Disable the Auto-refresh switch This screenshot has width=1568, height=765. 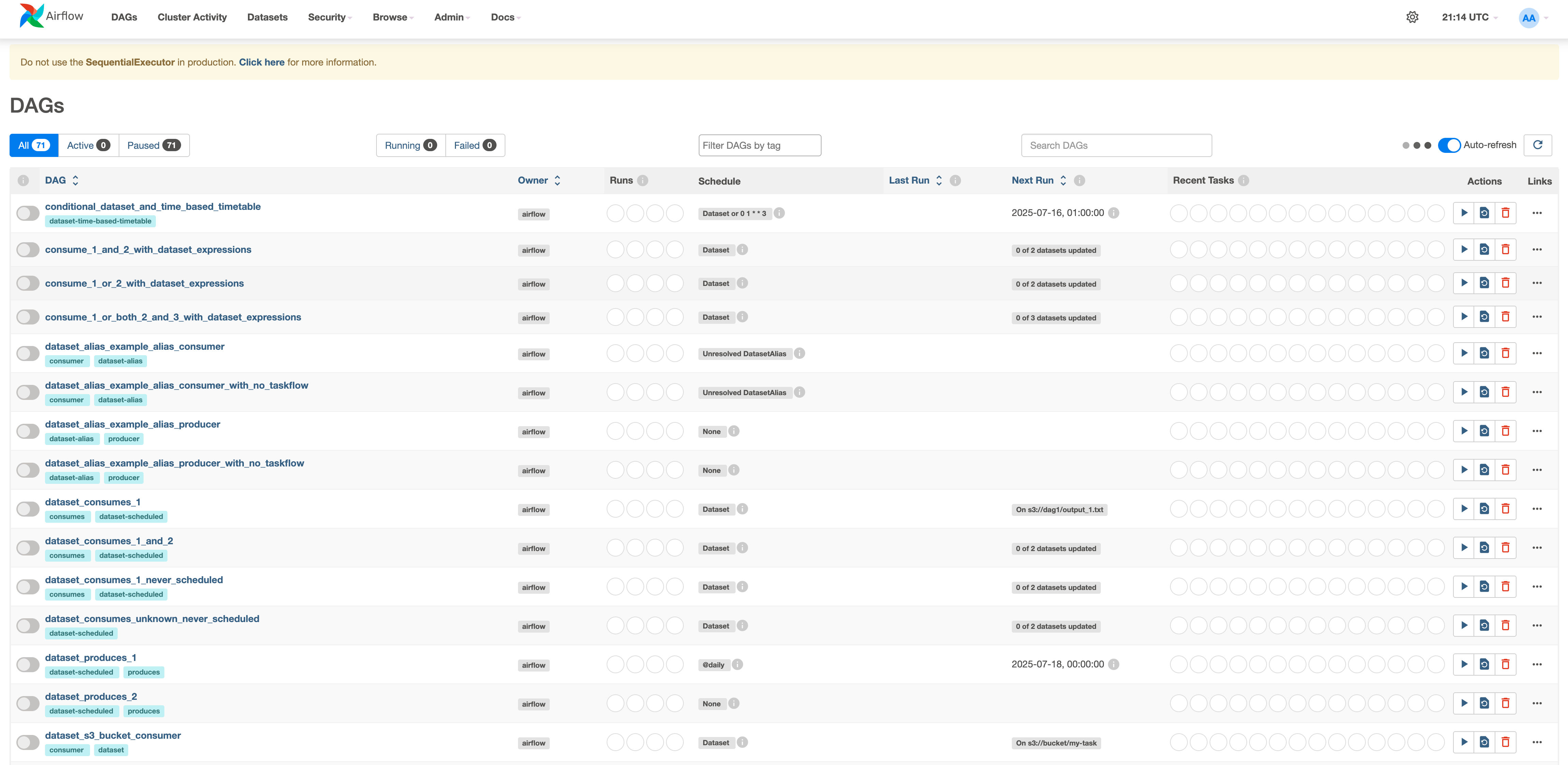click(1449, 145)
